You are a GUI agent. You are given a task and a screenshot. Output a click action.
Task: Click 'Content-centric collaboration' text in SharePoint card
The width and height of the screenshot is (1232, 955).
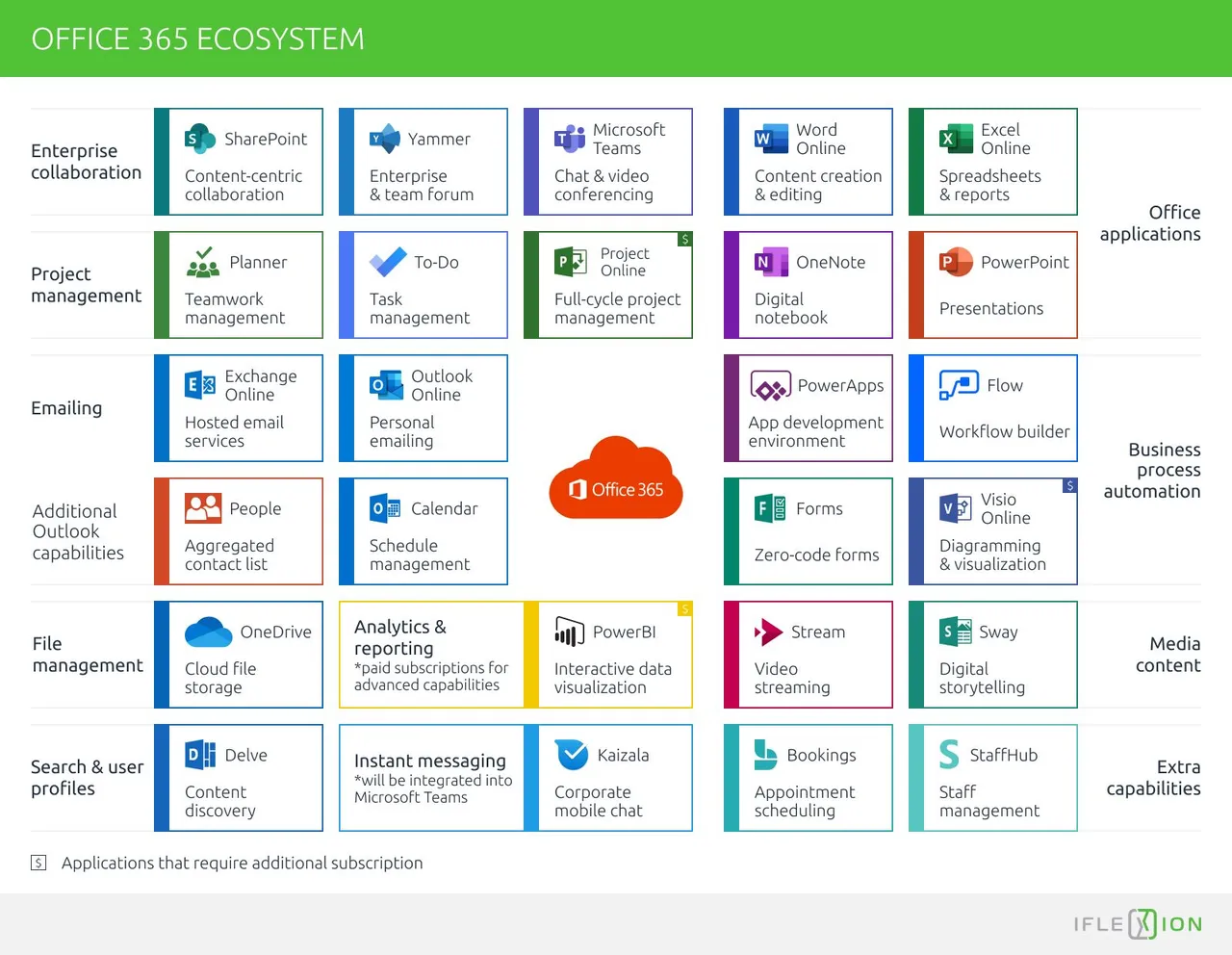point(244,185)
